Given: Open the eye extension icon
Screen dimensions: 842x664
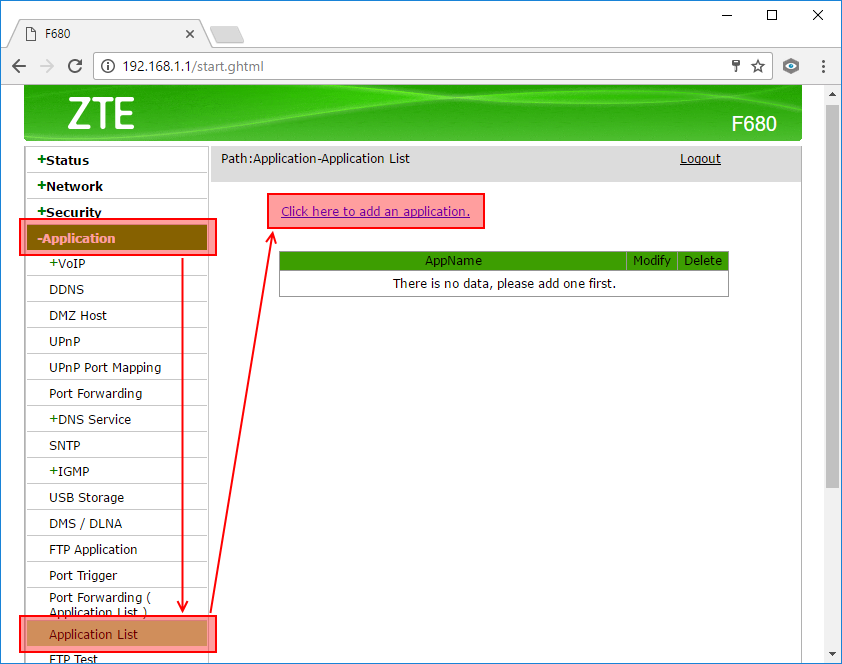Looking at the screenshot, I should (790, 66).
